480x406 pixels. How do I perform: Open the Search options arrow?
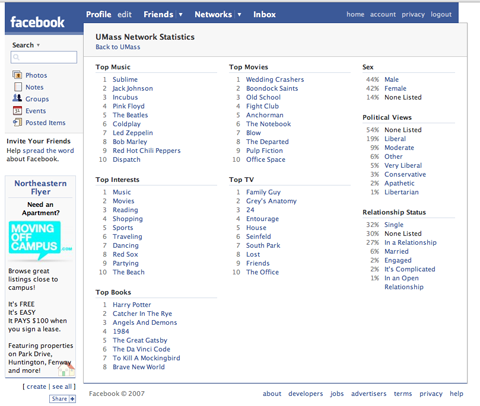(x=38, y=45)
